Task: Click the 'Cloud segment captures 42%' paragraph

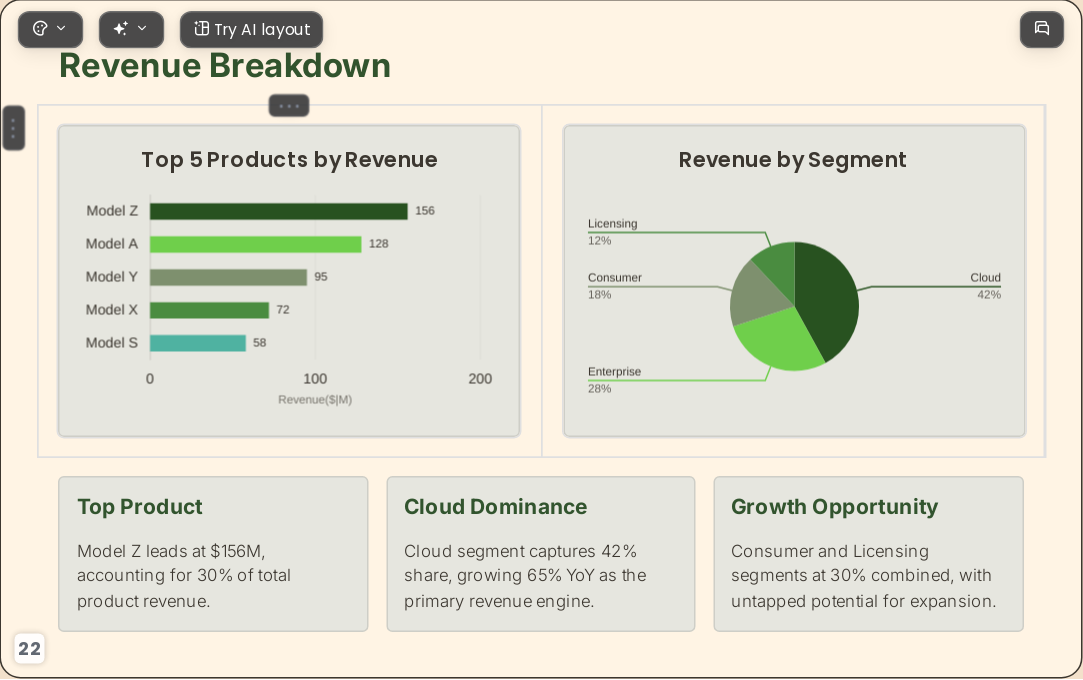Action: tap(526, 576)
